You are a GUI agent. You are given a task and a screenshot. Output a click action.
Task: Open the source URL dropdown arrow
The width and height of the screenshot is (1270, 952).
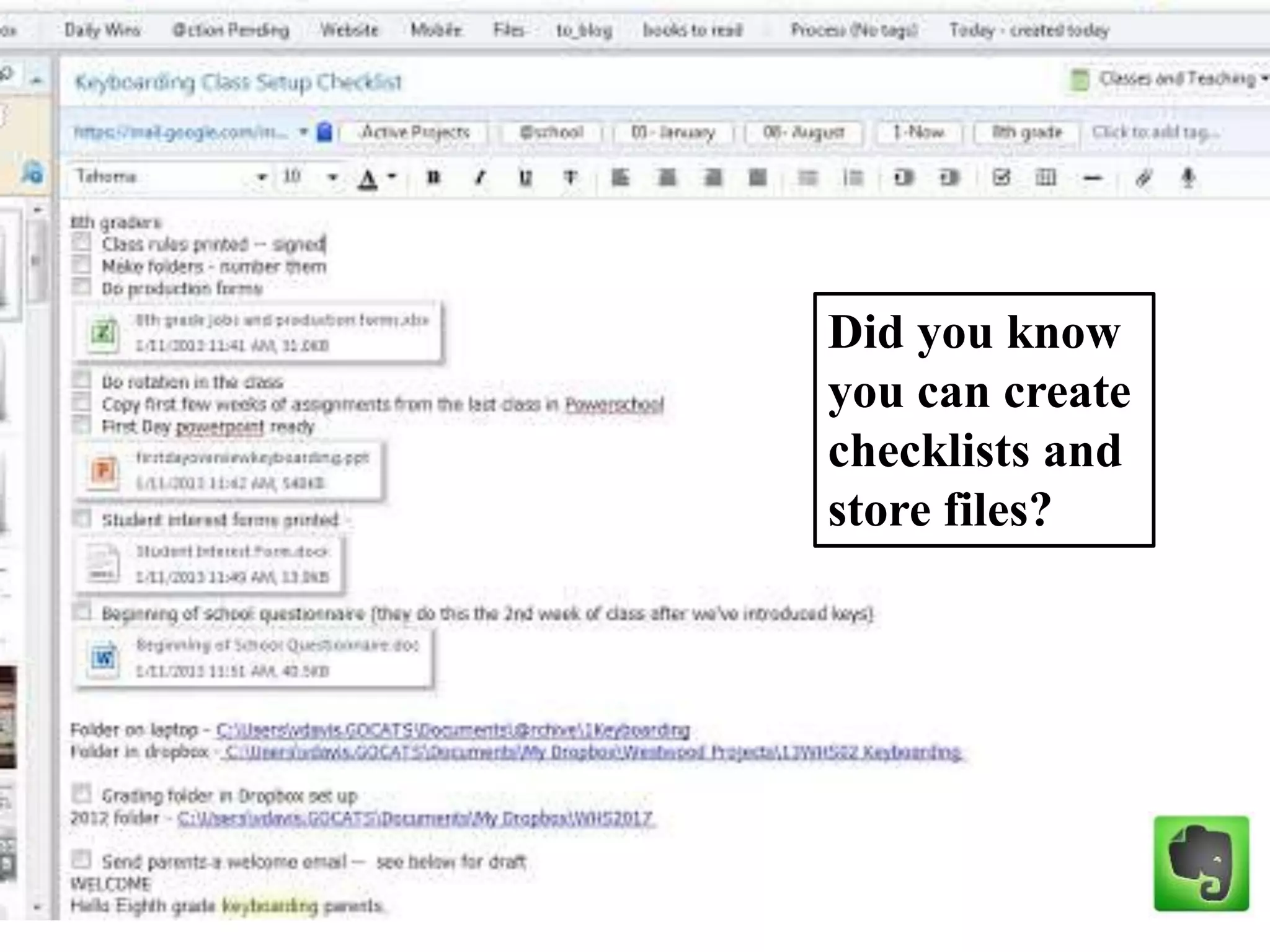click(303, 132)
